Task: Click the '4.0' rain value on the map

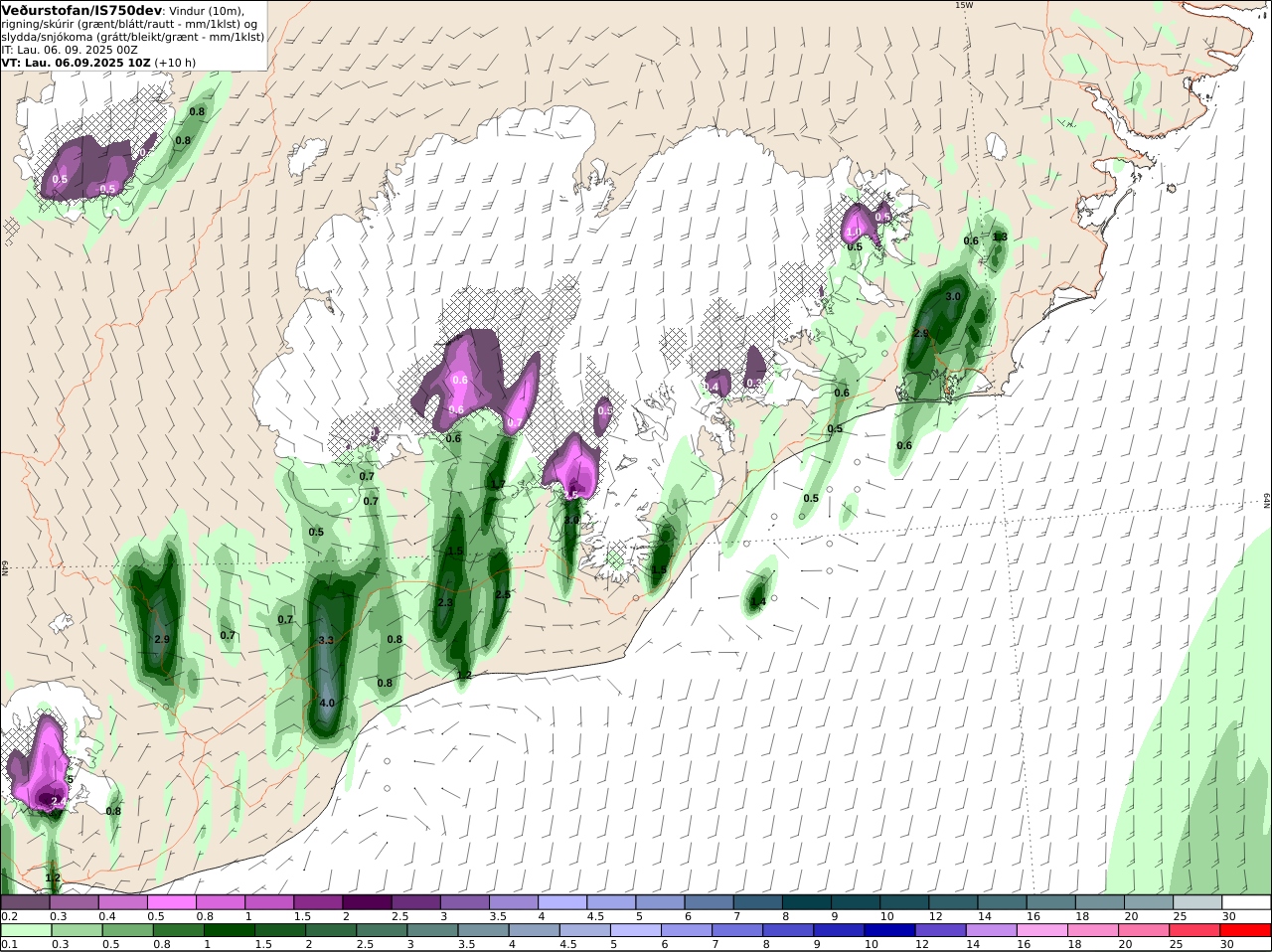Action: [327, 703]
